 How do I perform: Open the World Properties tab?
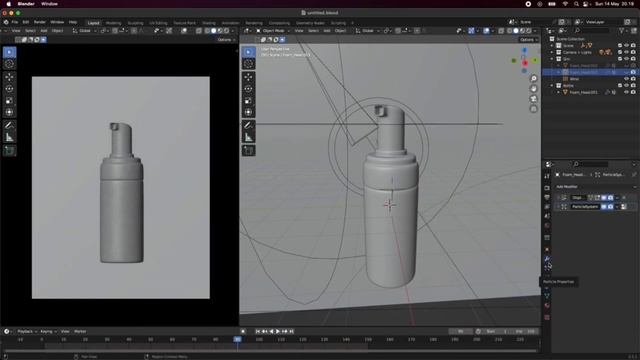coord(547,226)
